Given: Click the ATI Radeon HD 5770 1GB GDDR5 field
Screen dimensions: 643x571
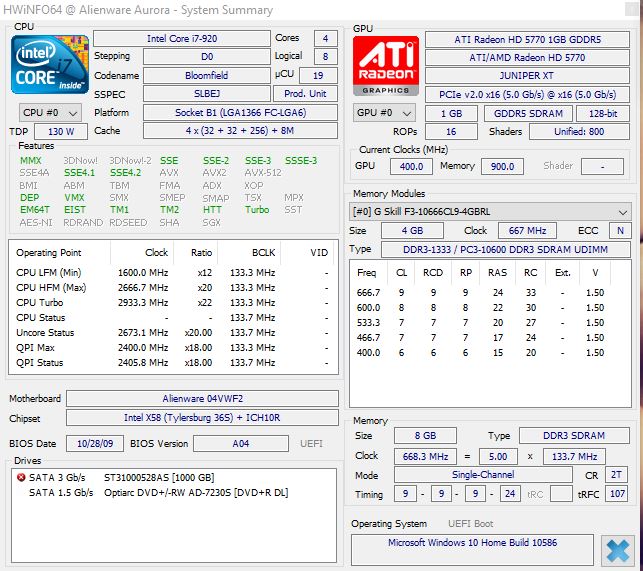Looking at the screenshot, I should (527, 40).
